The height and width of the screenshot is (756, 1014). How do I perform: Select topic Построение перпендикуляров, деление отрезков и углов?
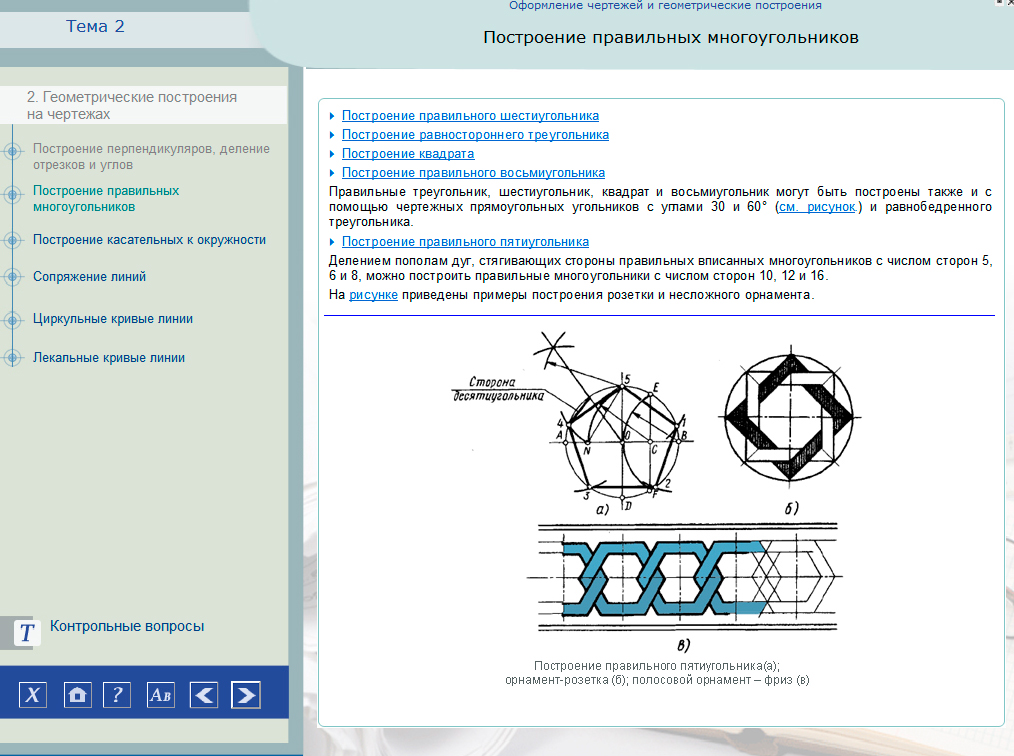click(151, 157)
